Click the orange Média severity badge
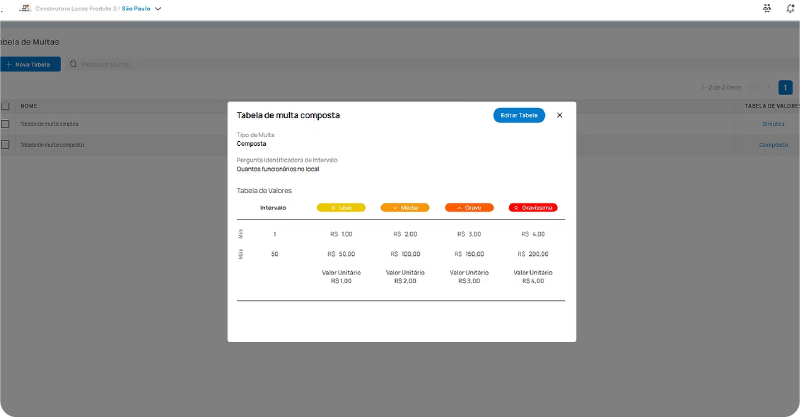Viewport: 800px width, 417px height. point(405,208)
